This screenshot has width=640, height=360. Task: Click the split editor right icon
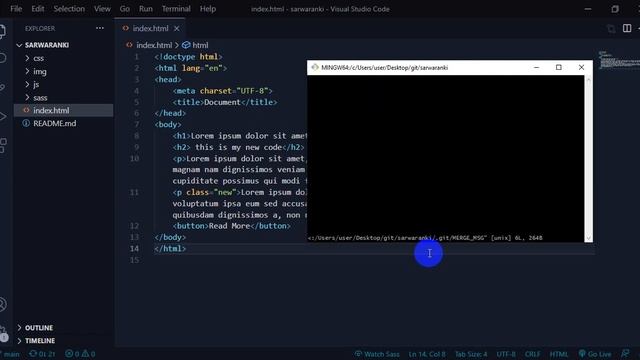click(x=627, y=28)
